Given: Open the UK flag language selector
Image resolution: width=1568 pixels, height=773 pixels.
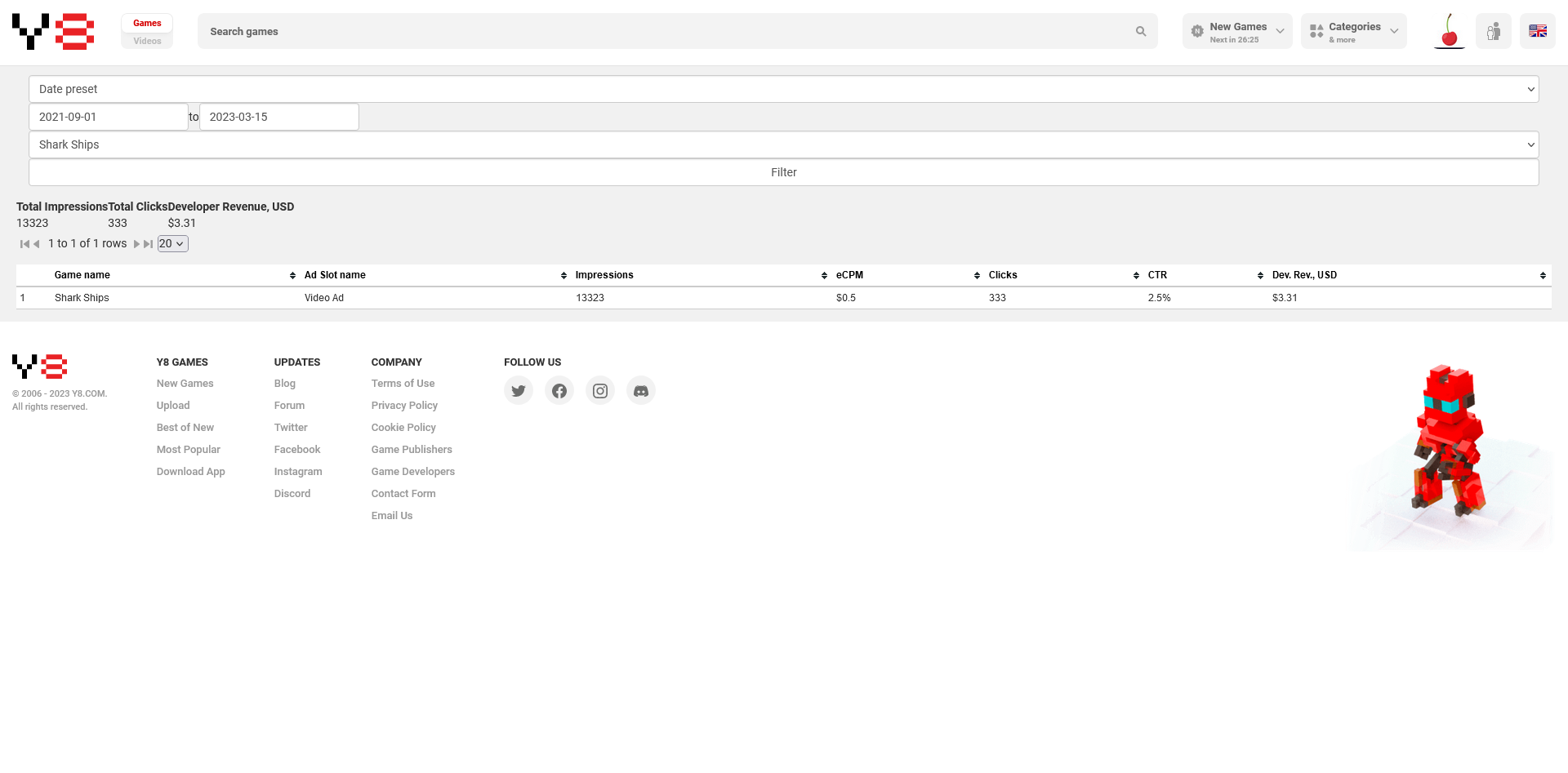Looking at the screenshot, I should 1538,31.
